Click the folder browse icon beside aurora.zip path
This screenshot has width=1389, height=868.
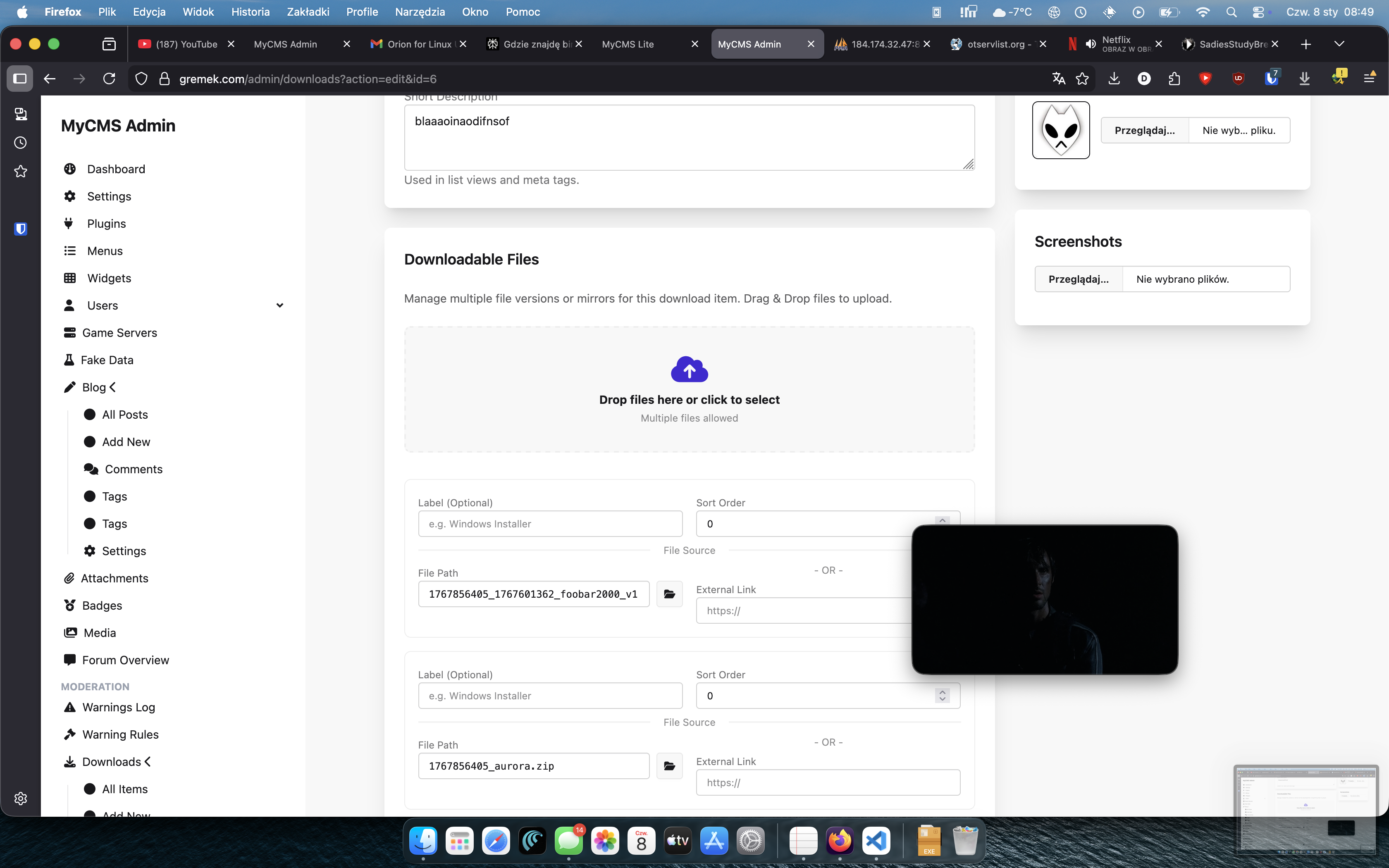click(669, 766)
